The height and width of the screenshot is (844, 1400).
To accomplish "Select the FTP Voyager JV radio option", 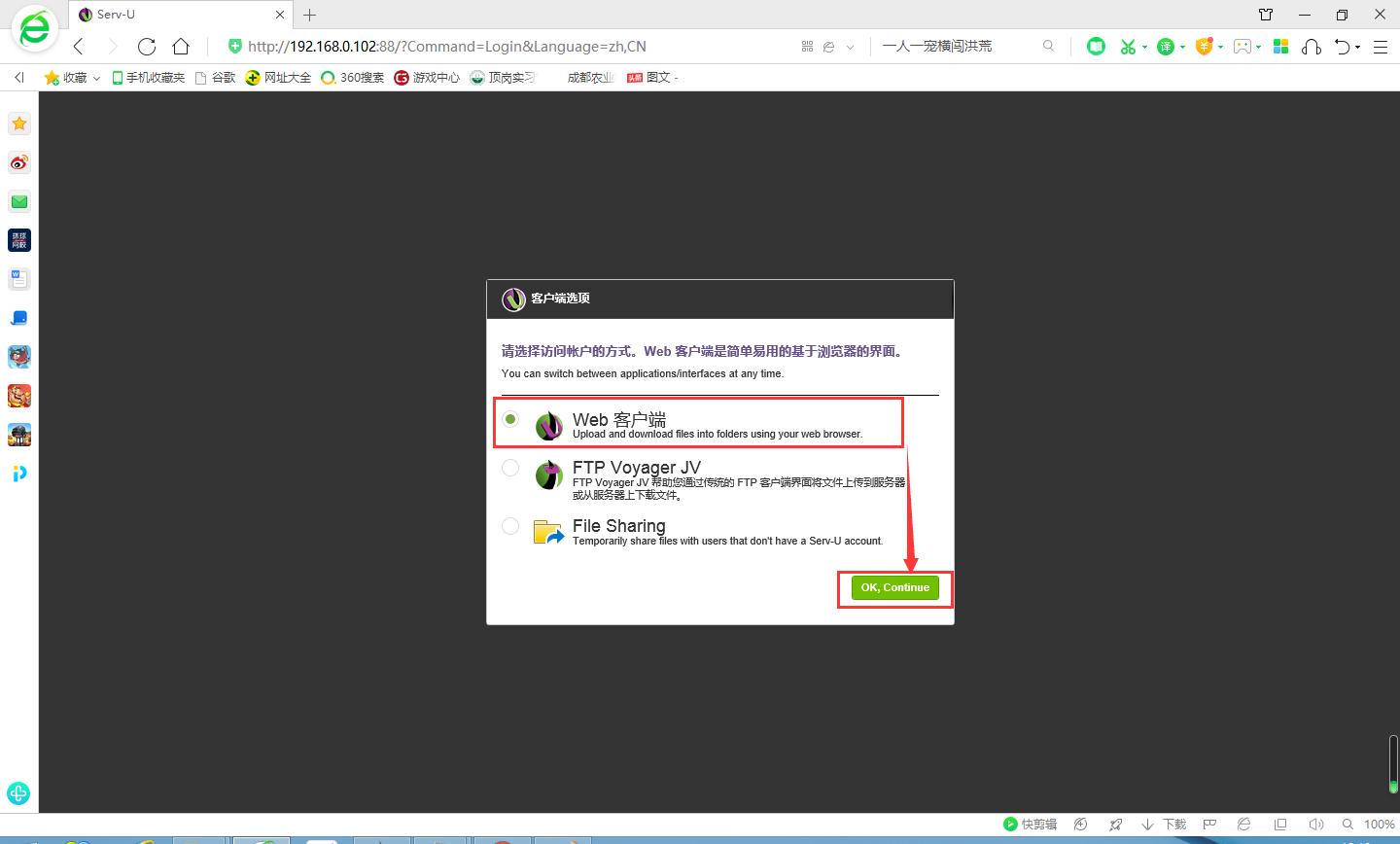I will tap(510, 468).
